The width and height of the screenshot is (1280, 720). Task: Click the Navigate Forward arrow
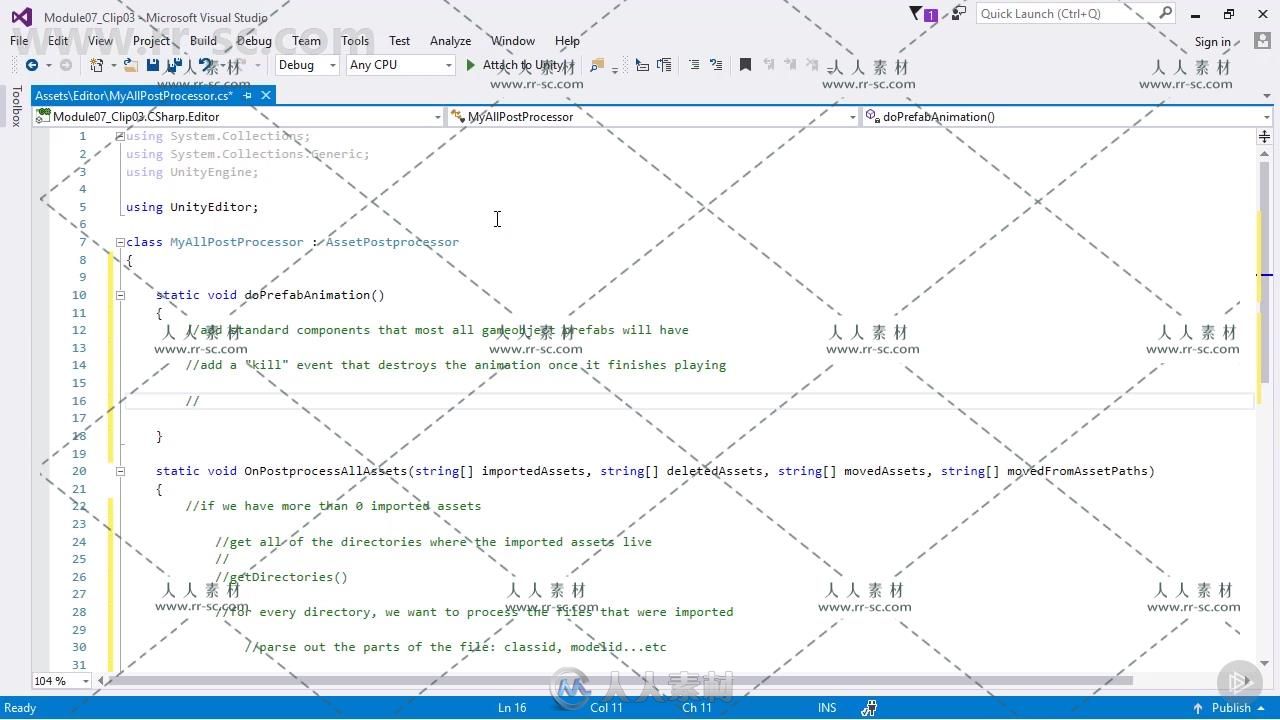pos(66,65)
